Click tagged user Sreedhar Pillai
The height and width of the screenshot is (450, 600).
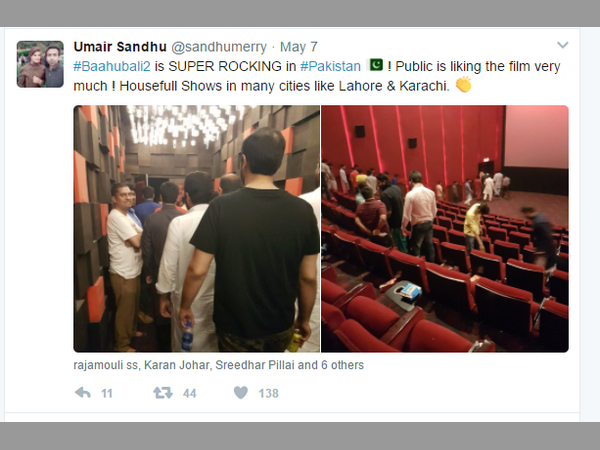pyautogui.click(x=255, y=365)
